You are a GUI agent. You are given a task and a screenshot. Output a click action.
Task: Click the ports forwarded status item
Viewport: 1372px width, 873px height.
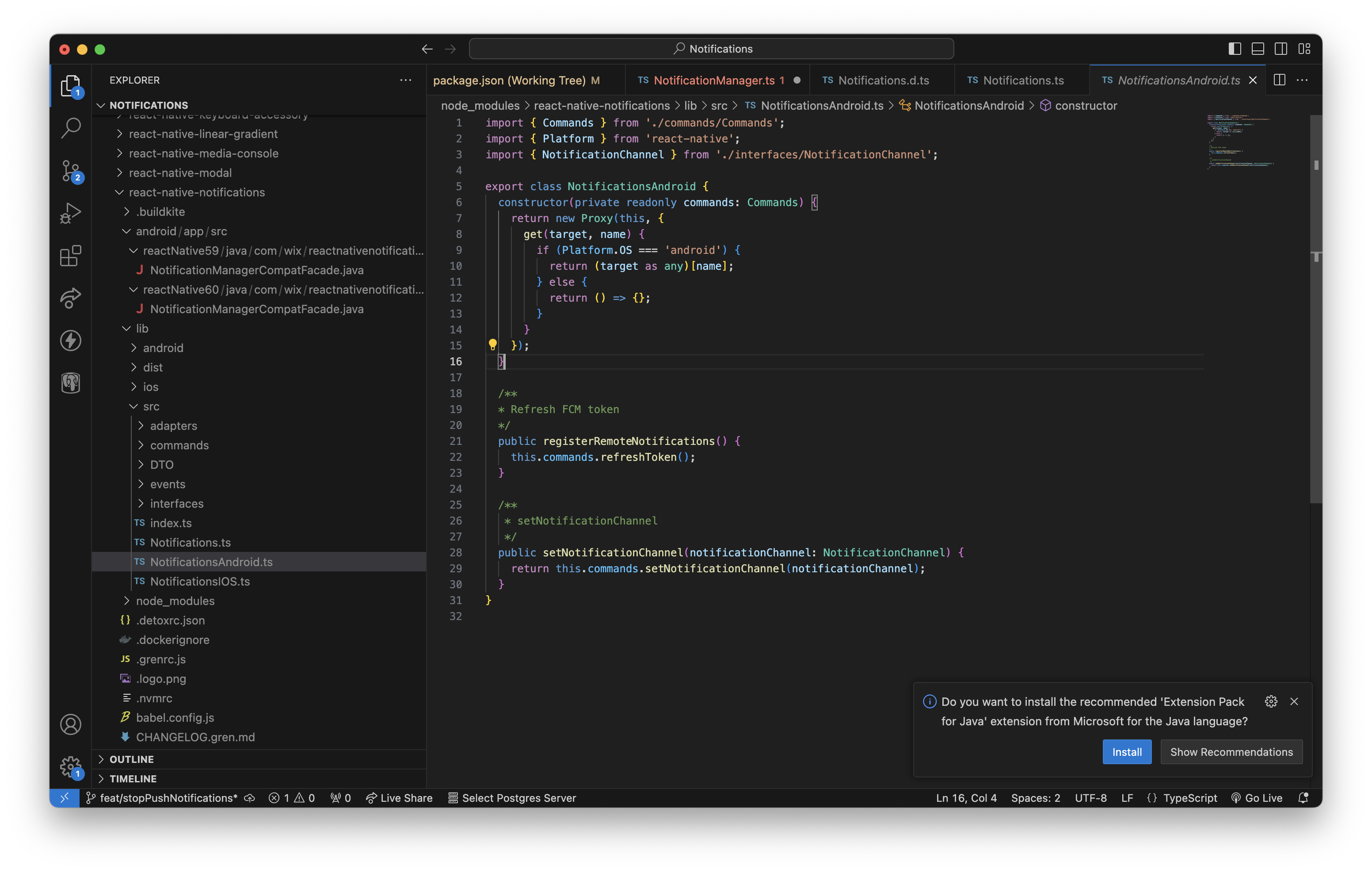340,798
